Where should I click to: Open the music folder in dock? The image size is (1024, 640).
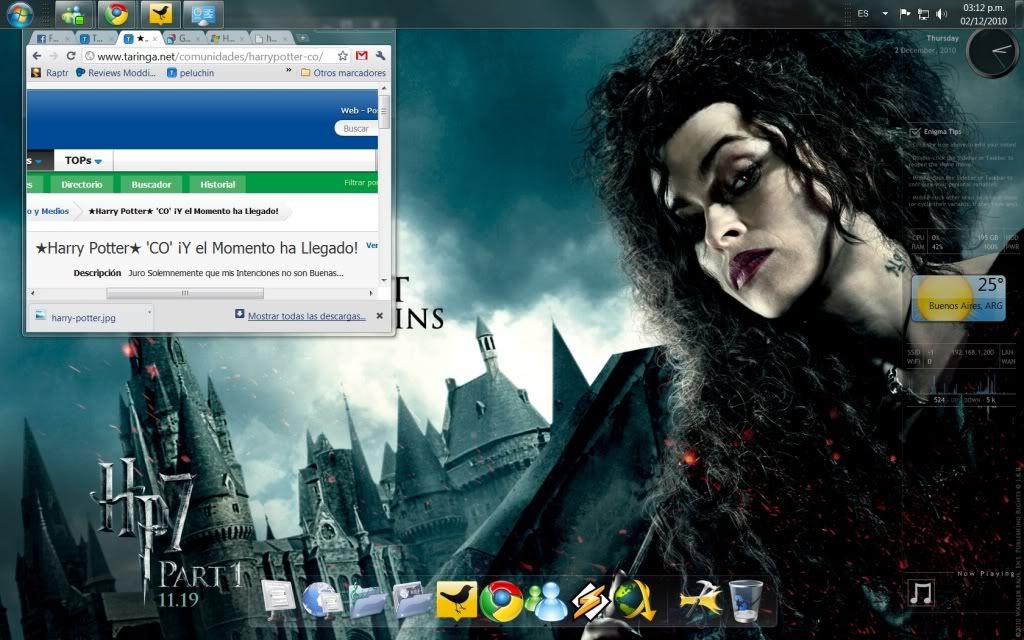(368, 601)
